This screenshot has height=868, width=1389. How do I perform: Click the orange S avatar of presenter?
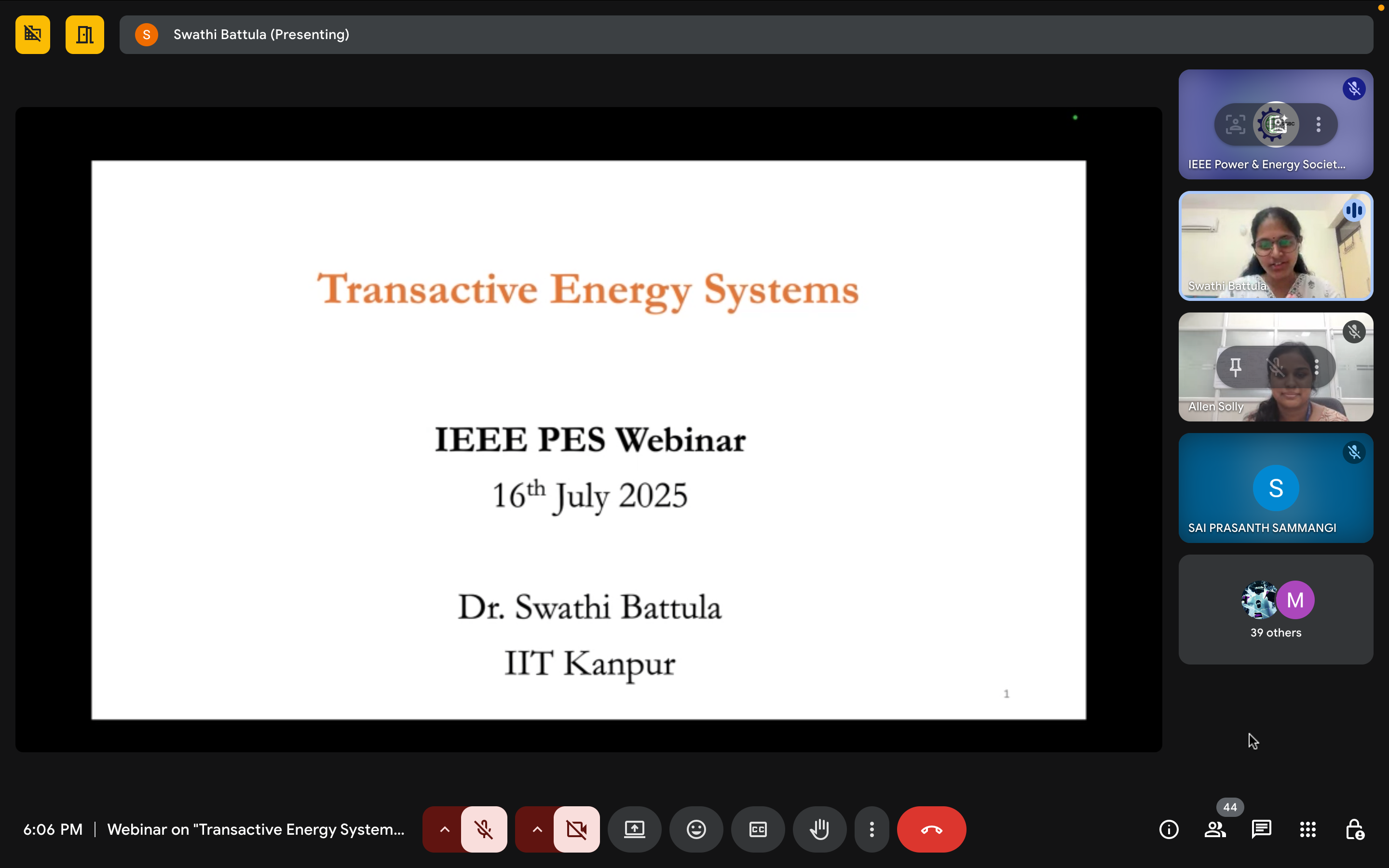click(146, 34)
